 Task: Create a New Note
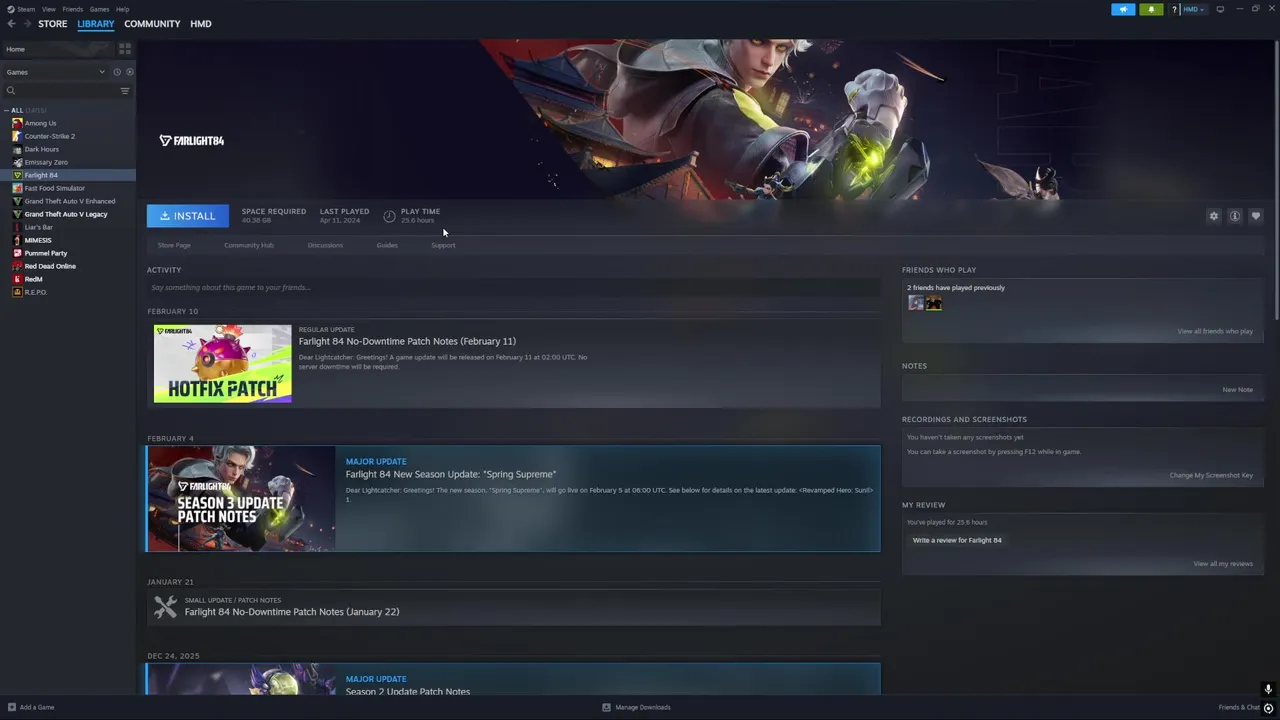point(1237,390)
